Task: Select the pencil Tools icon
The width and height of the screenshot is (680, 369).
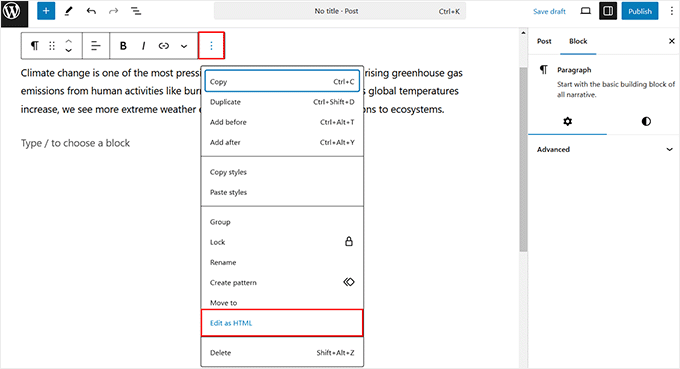Action: [69, 11]
